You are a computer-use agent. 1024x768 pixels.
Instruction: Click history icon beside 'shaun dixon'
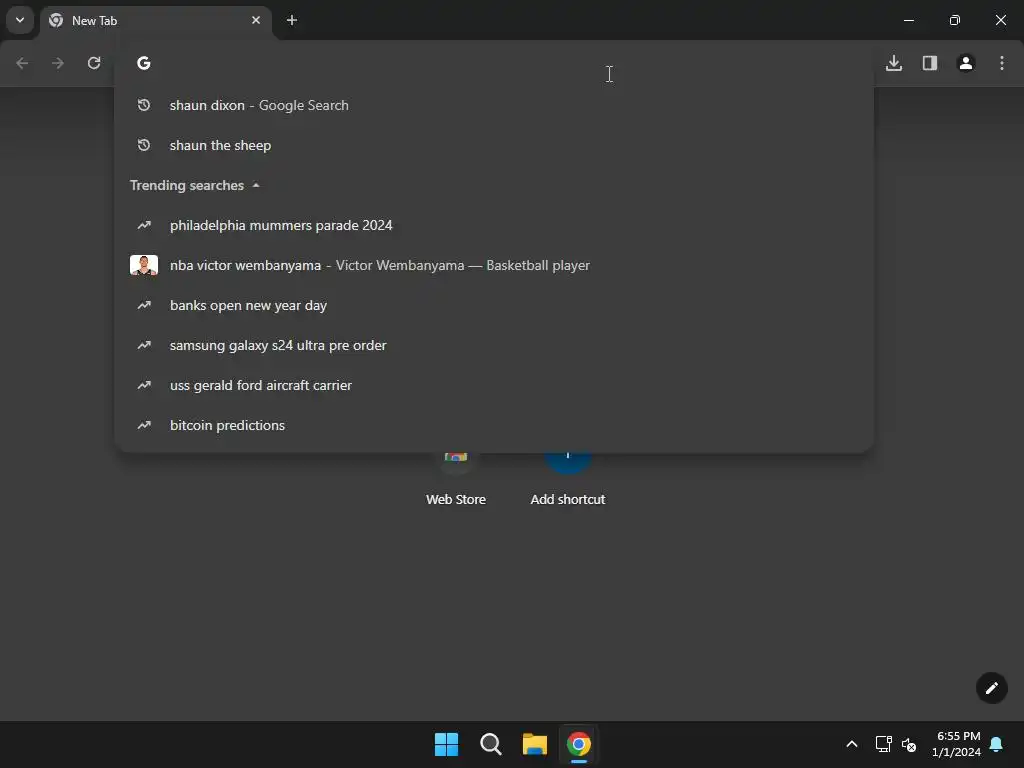[x=144, y=105]
